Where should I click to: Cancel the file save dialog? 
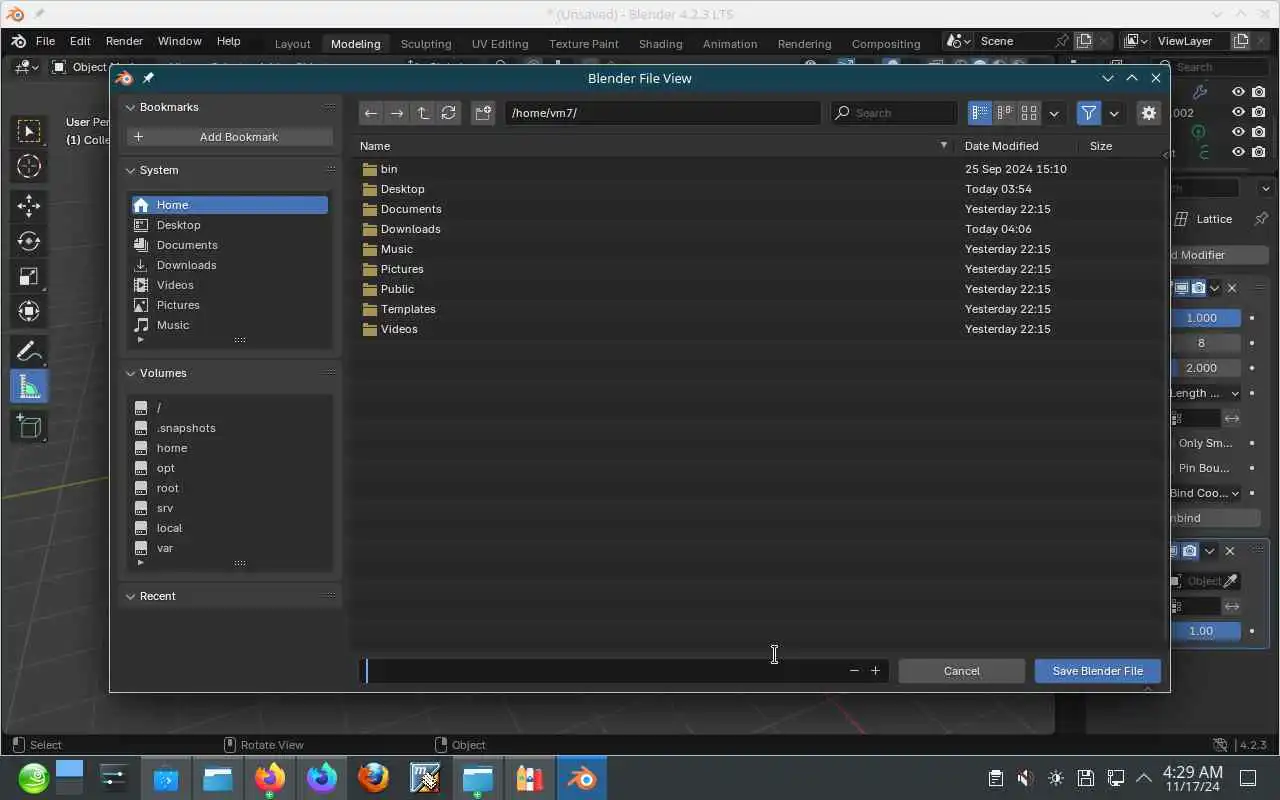click(961, 671)
